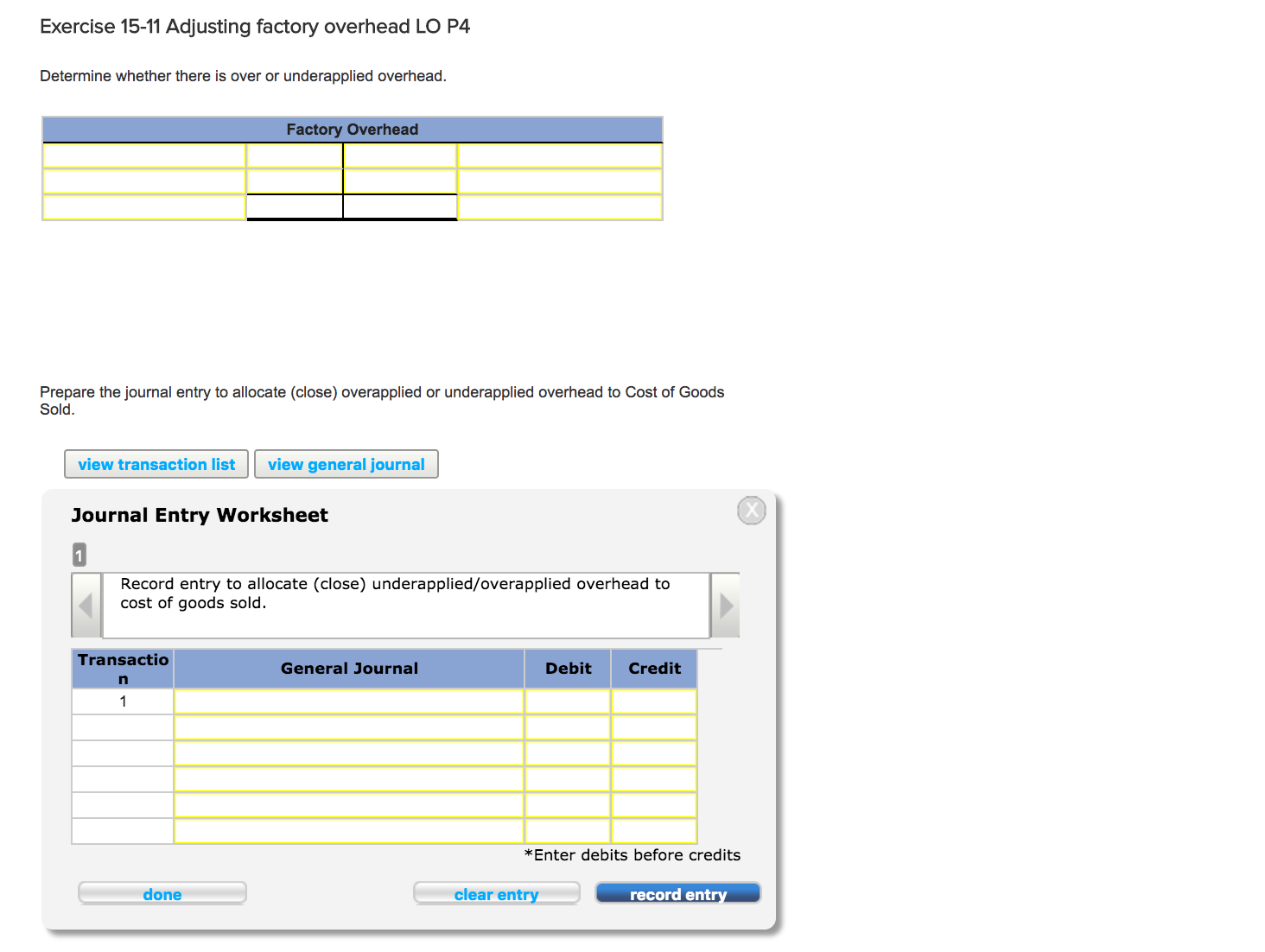Click bottom-left Factory Overhead label cell
Image resolution: width=1265 pixels, height=952 pixels.
coord(143,207)
